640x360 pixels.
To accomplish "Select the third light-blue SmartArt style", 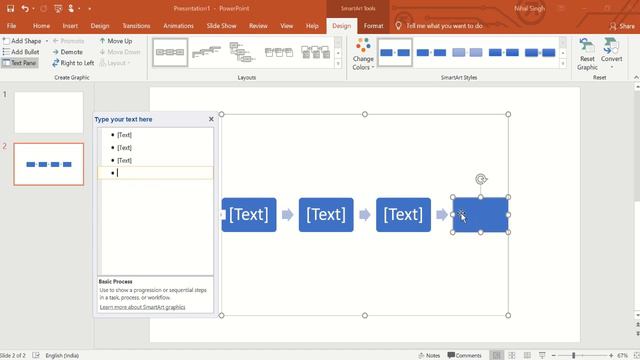I will [467, 52].
